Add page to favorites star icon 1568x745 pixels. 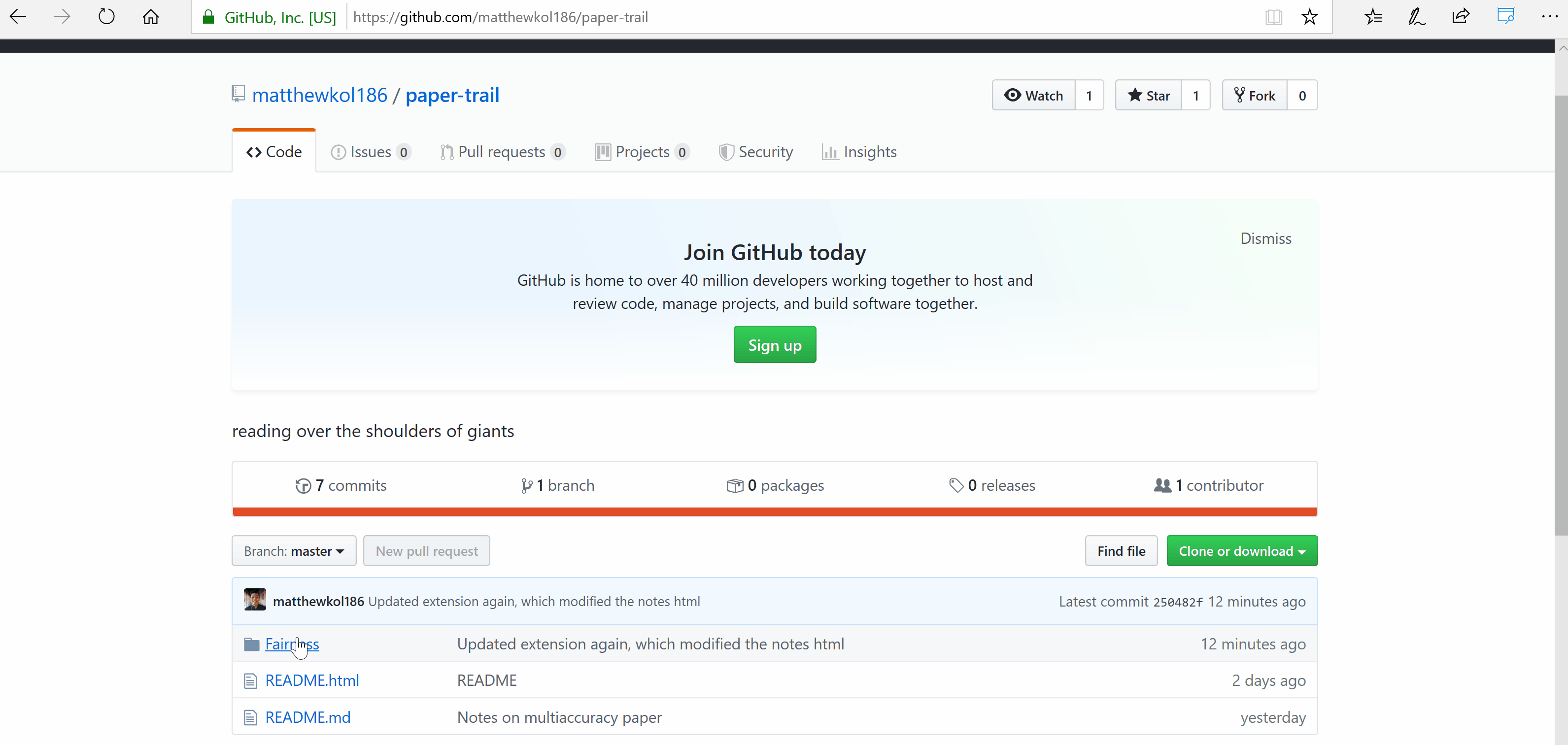[1309, 16]
